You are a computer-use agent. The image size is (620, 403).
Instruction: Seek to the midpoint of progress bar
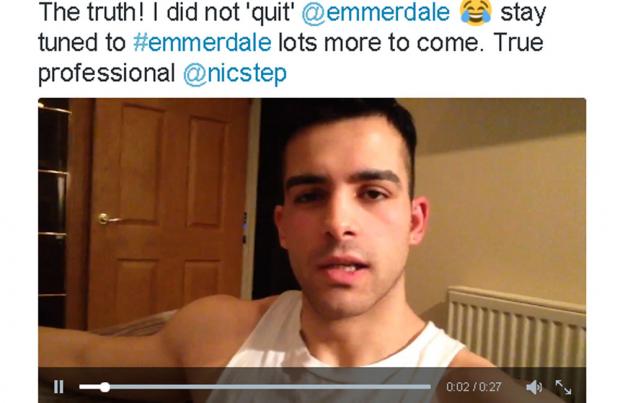[255, 387]
